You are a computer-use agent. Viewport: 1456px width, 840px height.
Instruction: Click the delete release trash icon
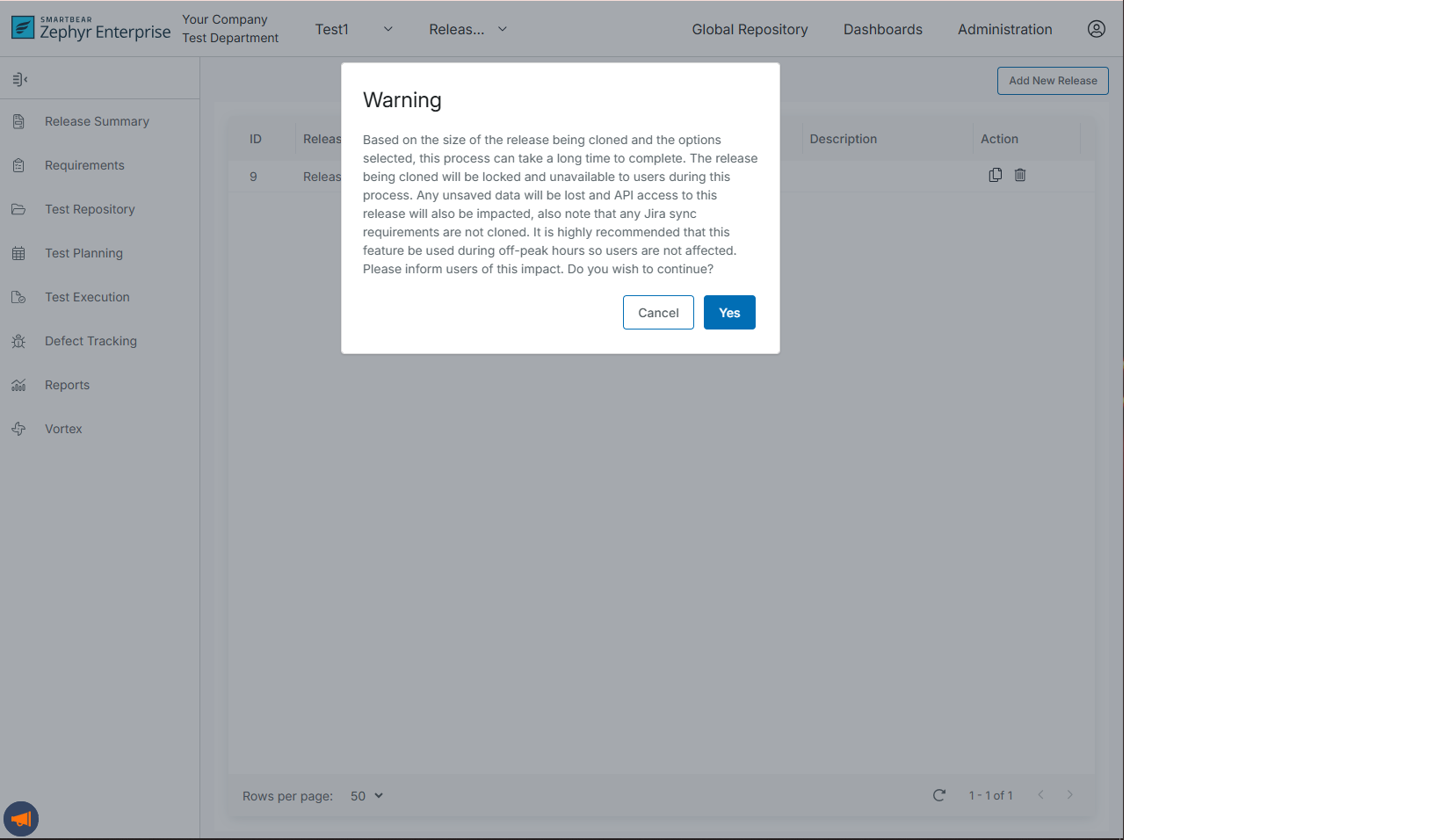(1019, 175)
